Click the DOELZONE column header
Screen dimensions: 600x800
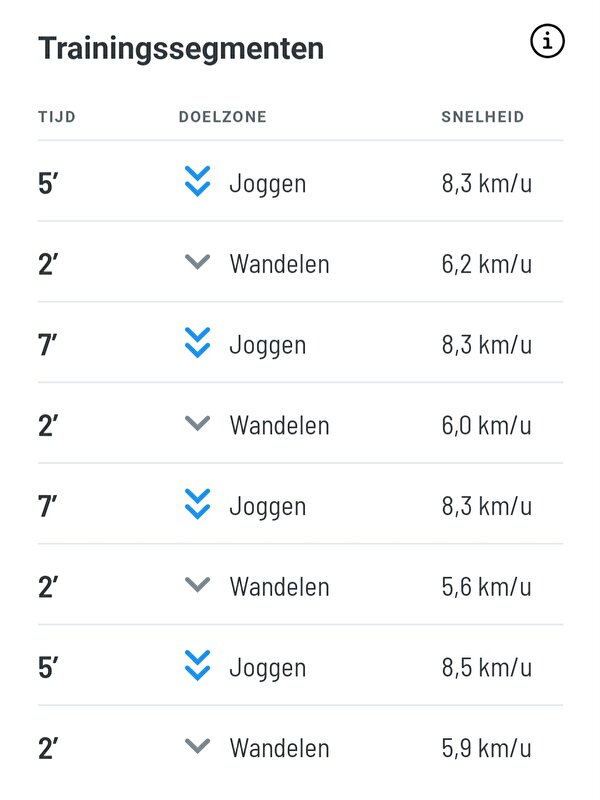click(x=222, y=117)
